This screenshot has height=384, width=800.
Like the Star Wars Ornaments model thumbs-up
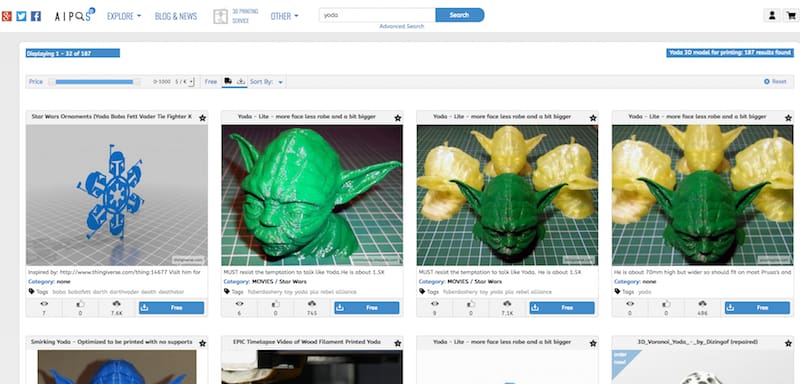click(81, 304)
